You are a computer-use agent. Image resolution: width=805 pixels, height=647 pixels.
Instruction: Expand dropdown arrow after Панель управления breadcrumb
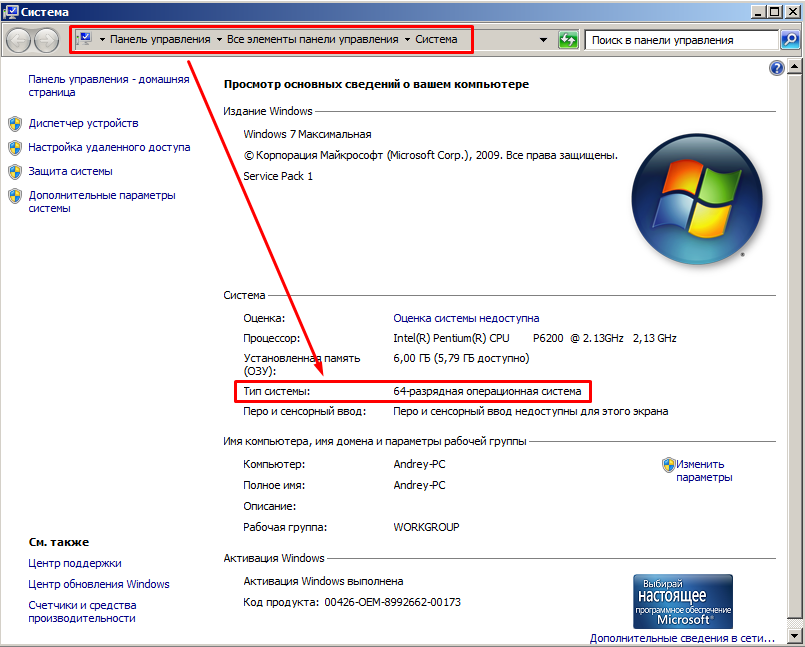coord(219,40)
